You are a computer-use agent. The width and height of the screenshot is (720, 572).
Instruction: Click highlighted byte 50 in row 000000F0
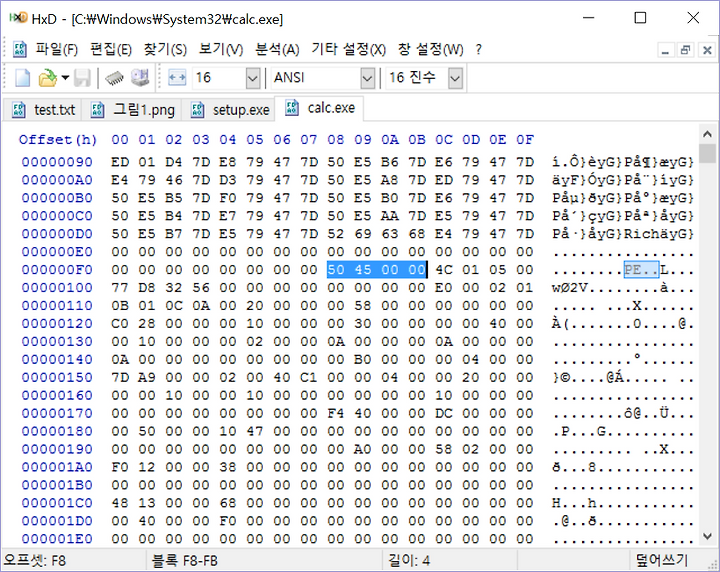tap(336, 269)
